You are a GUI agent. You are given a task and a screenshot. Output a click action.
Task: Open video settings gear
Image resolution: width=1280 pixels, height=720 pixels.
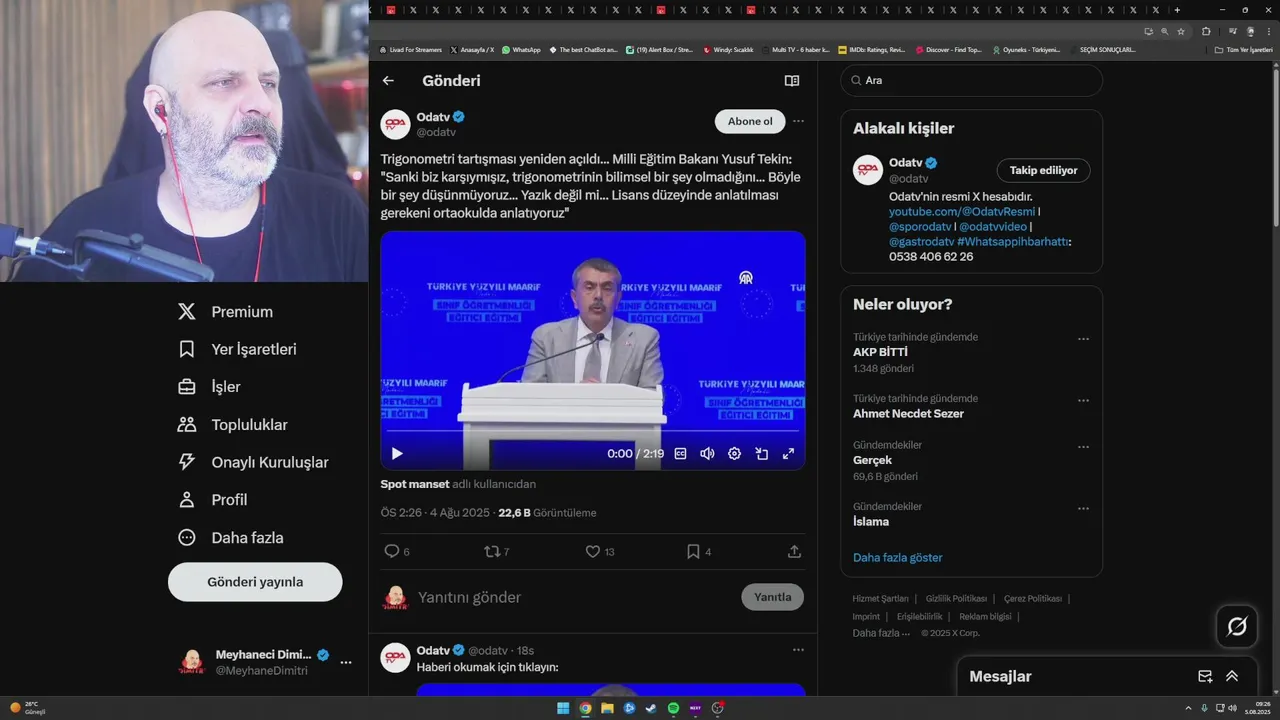(734, 453)
